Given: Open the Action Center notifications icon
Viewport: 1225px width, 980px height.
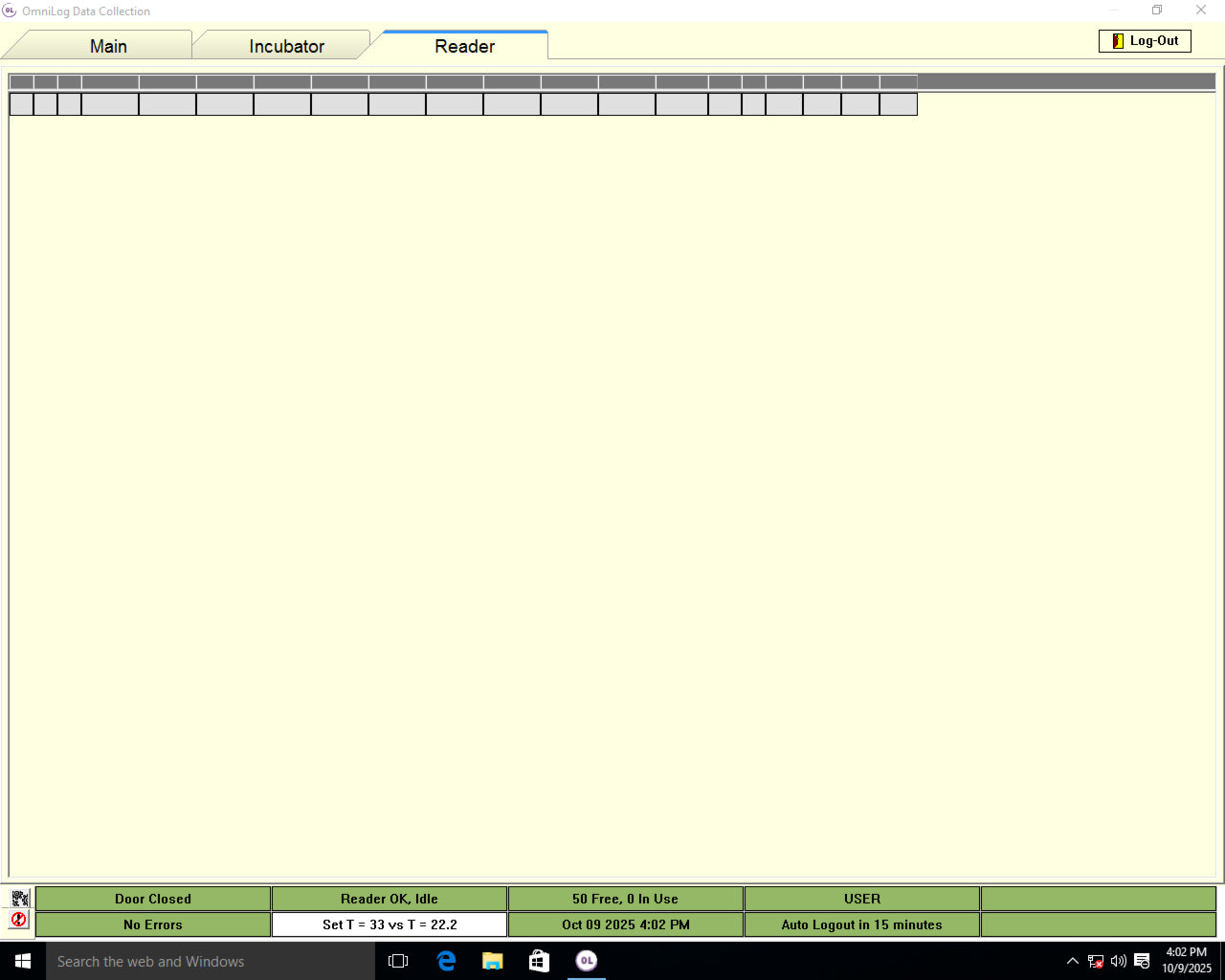Looking at the screenshot, I should 1142,961.
